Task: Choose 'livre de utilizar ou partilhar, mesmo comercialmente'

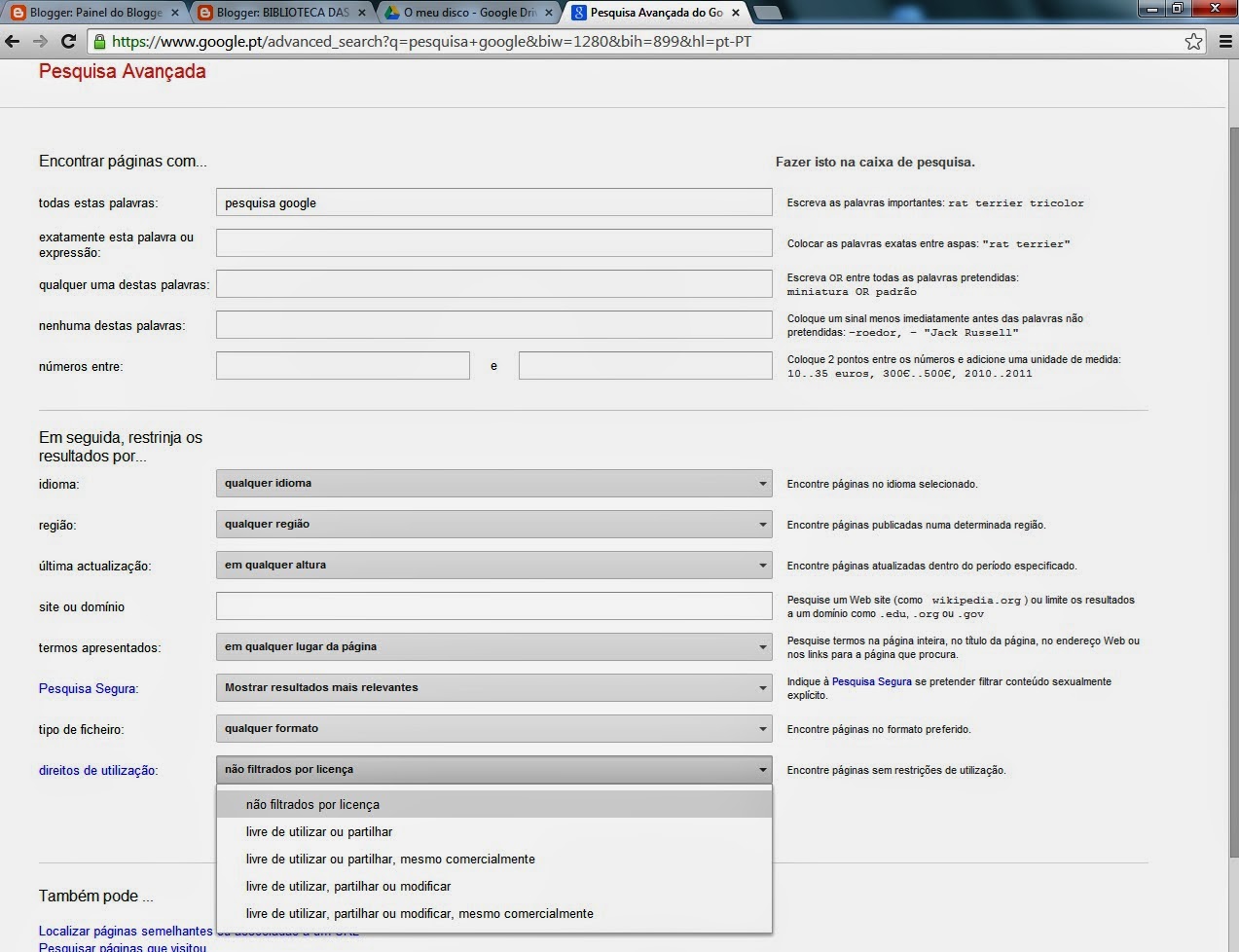Action: (493, 859)
